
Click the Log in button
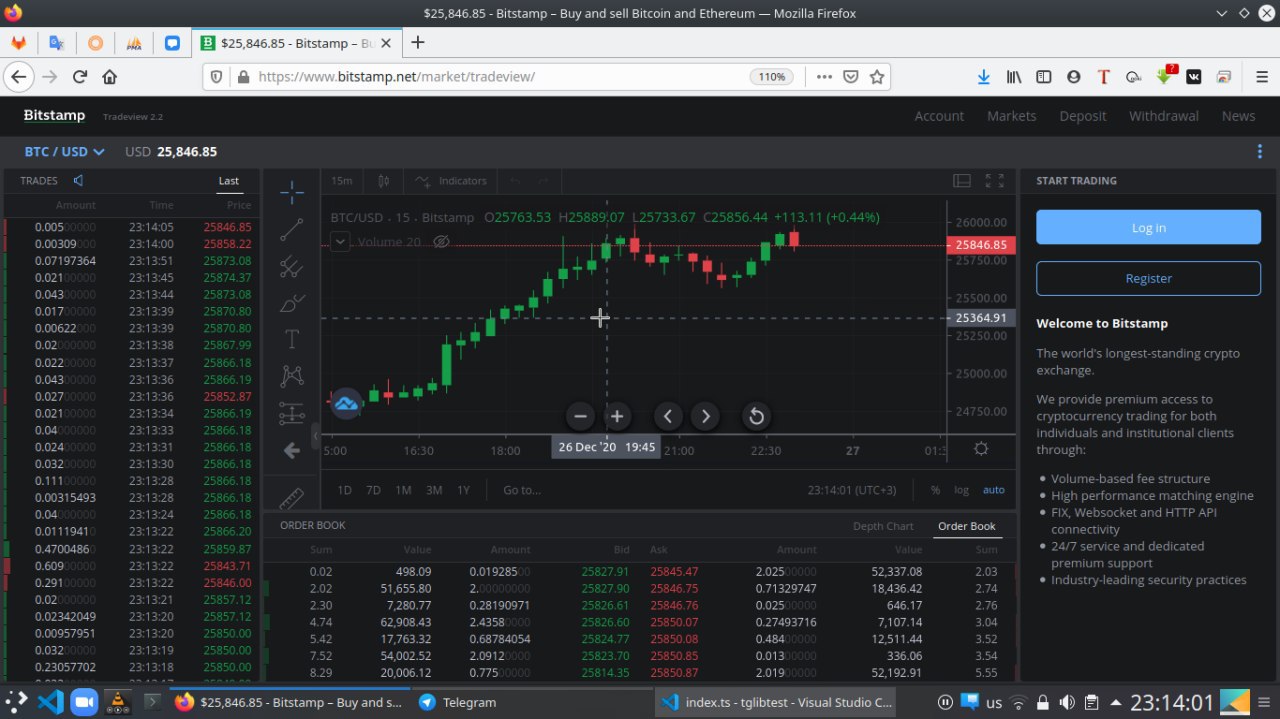[x=1148, y=228]
